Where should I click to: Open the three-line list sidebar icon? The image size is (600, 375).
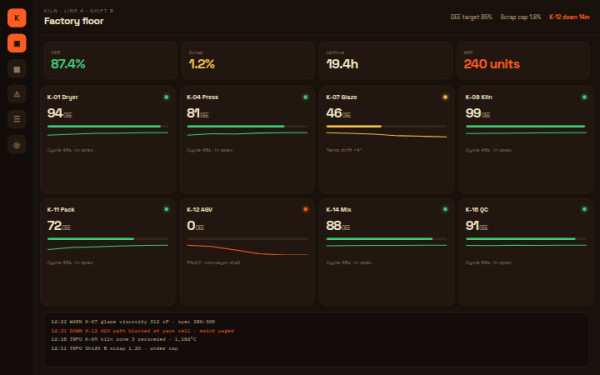tap(17, 119)
